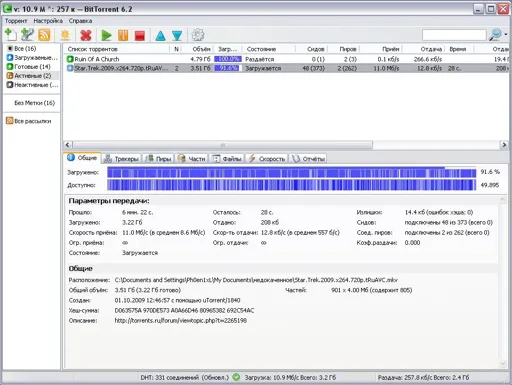Click the torrents.ru description URL

pyautogui.click(x=181, y=321)
